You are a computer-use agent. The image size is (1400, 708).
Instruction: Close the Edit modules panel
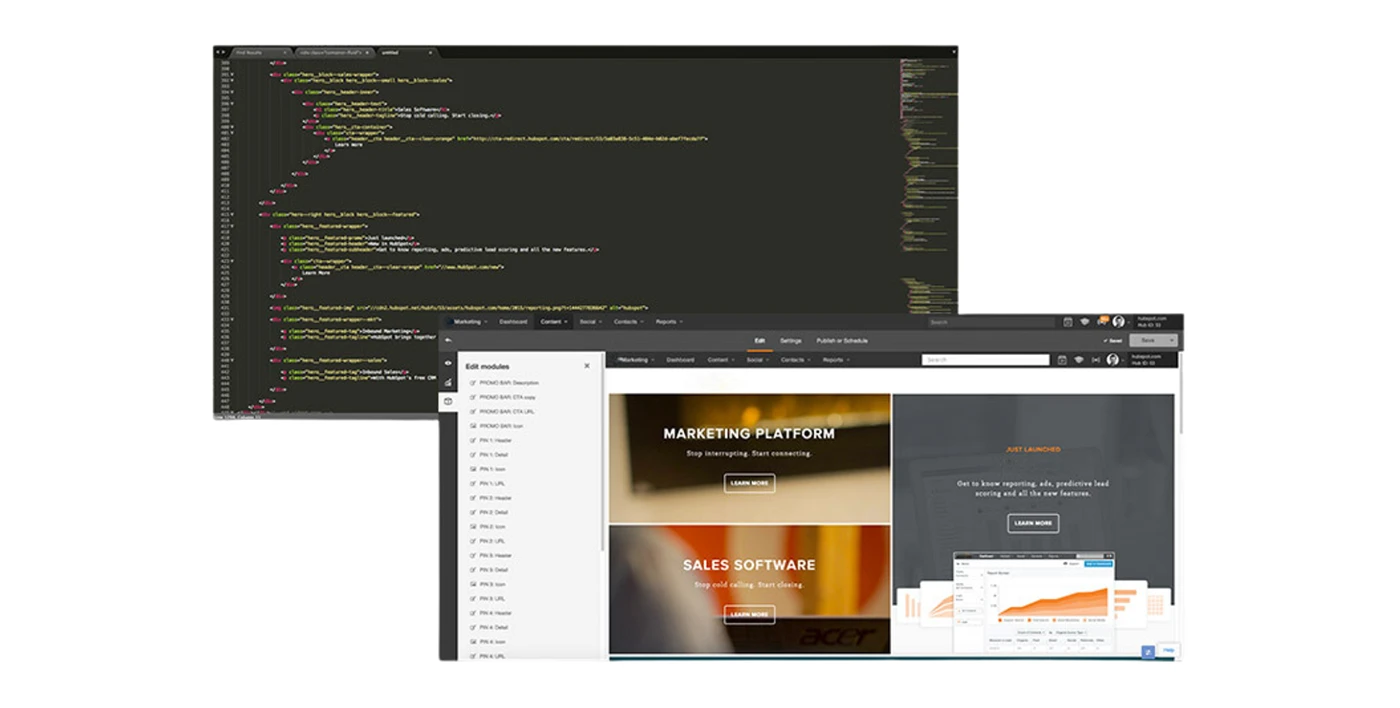[x=587, y=366]
